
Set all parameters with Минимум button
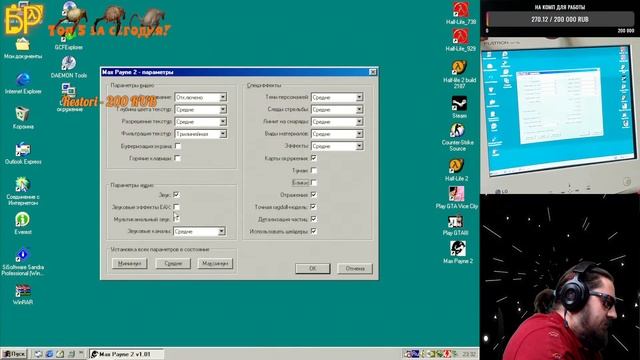tap(129, 263)
